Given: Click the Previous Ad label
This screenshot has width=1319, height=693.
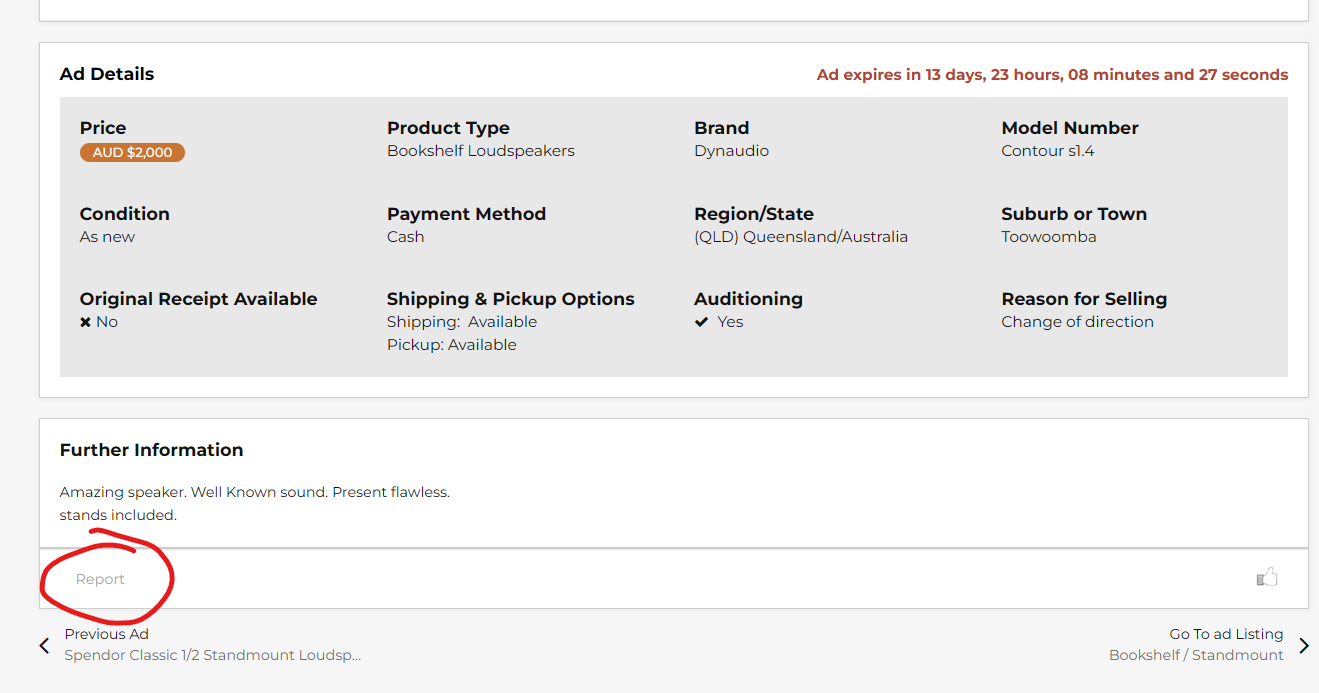Looking at the screenshot, I should [106, 634].
